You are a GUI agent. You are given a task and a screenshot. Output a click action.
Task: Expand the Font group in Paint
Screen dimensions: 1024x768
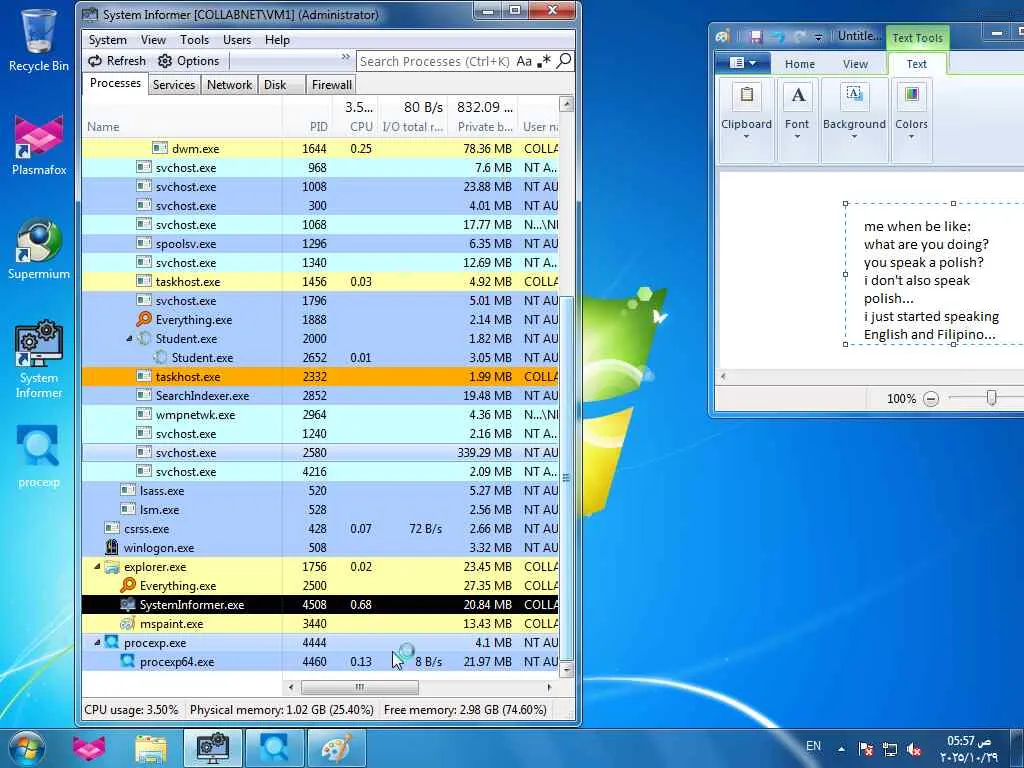(797, 120)
